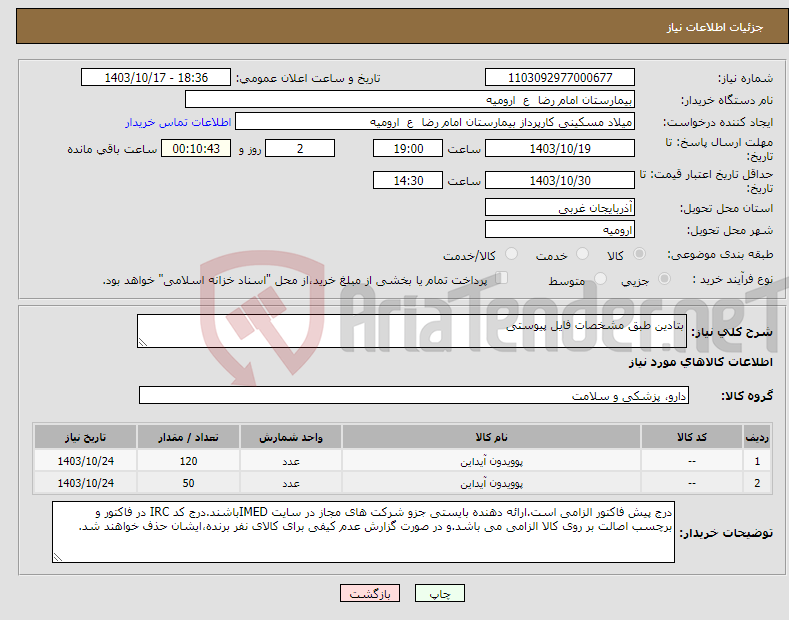Click the need number field 1103092977000677
This screenshot has width=789, height=620.
(x=560, y=78)
